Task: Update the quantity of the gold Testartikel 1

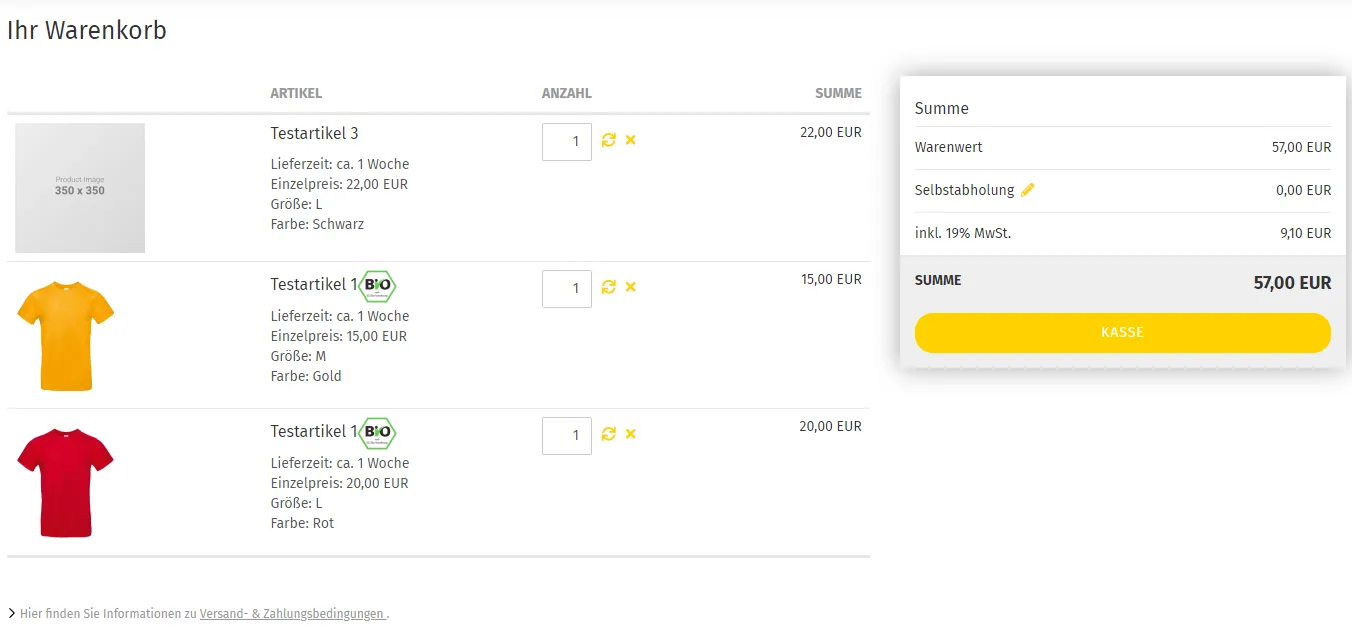Action: coord(608,287)
